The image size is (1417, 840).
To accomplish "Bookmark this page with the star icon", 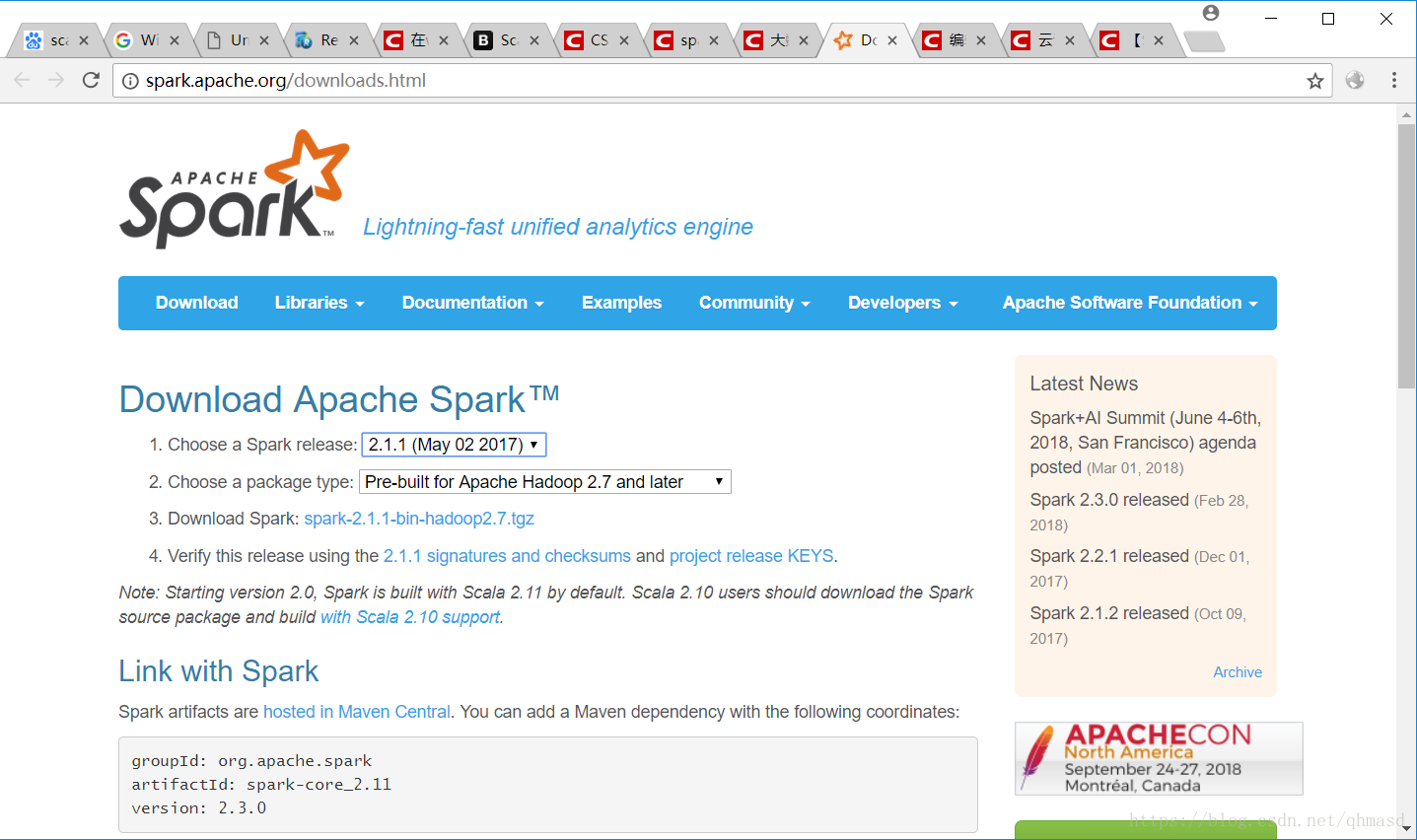I will 1315,81.
